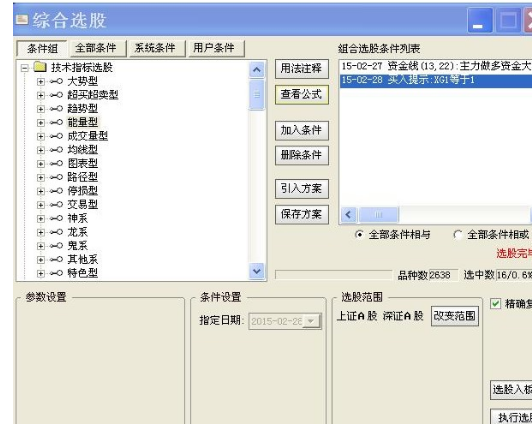
Task: Open the 指定日期 date dropdown
Action: point(310,321)
